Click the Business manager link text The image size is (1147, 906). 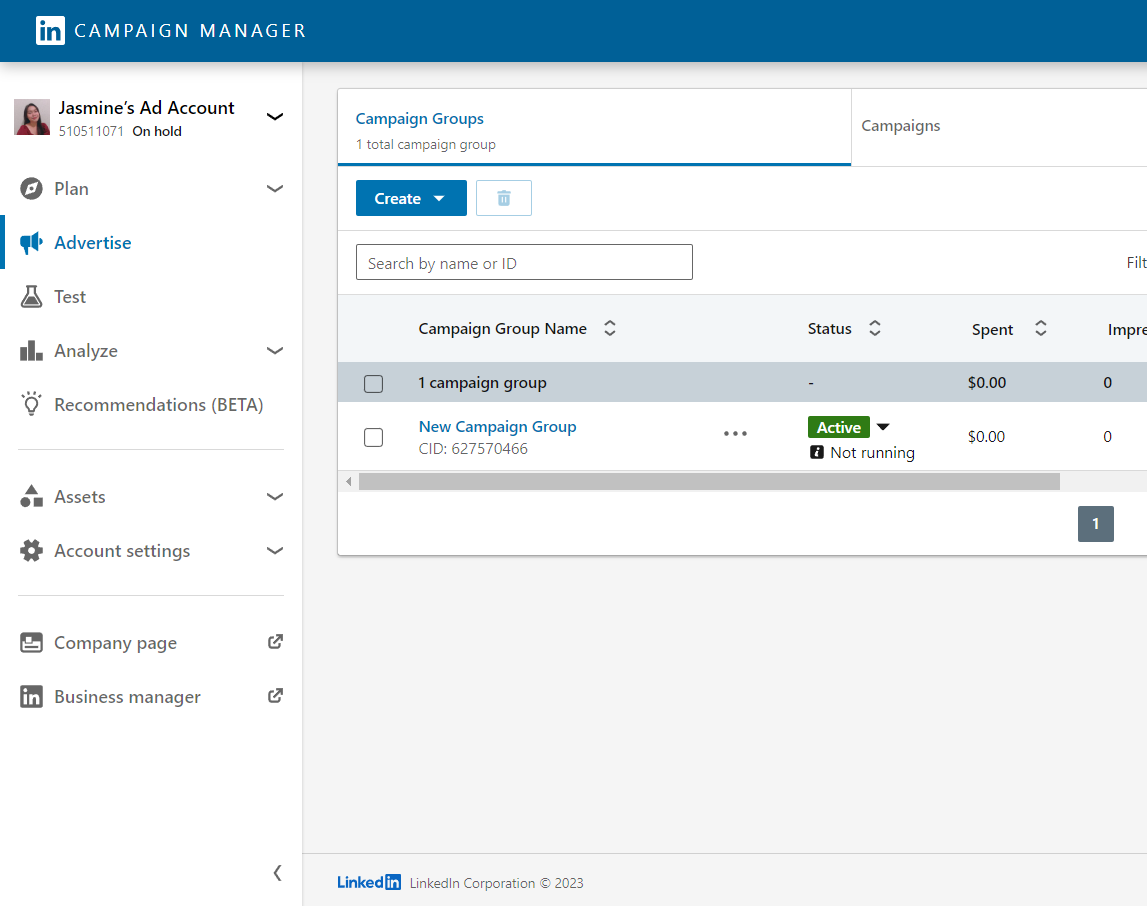(127, 697)
